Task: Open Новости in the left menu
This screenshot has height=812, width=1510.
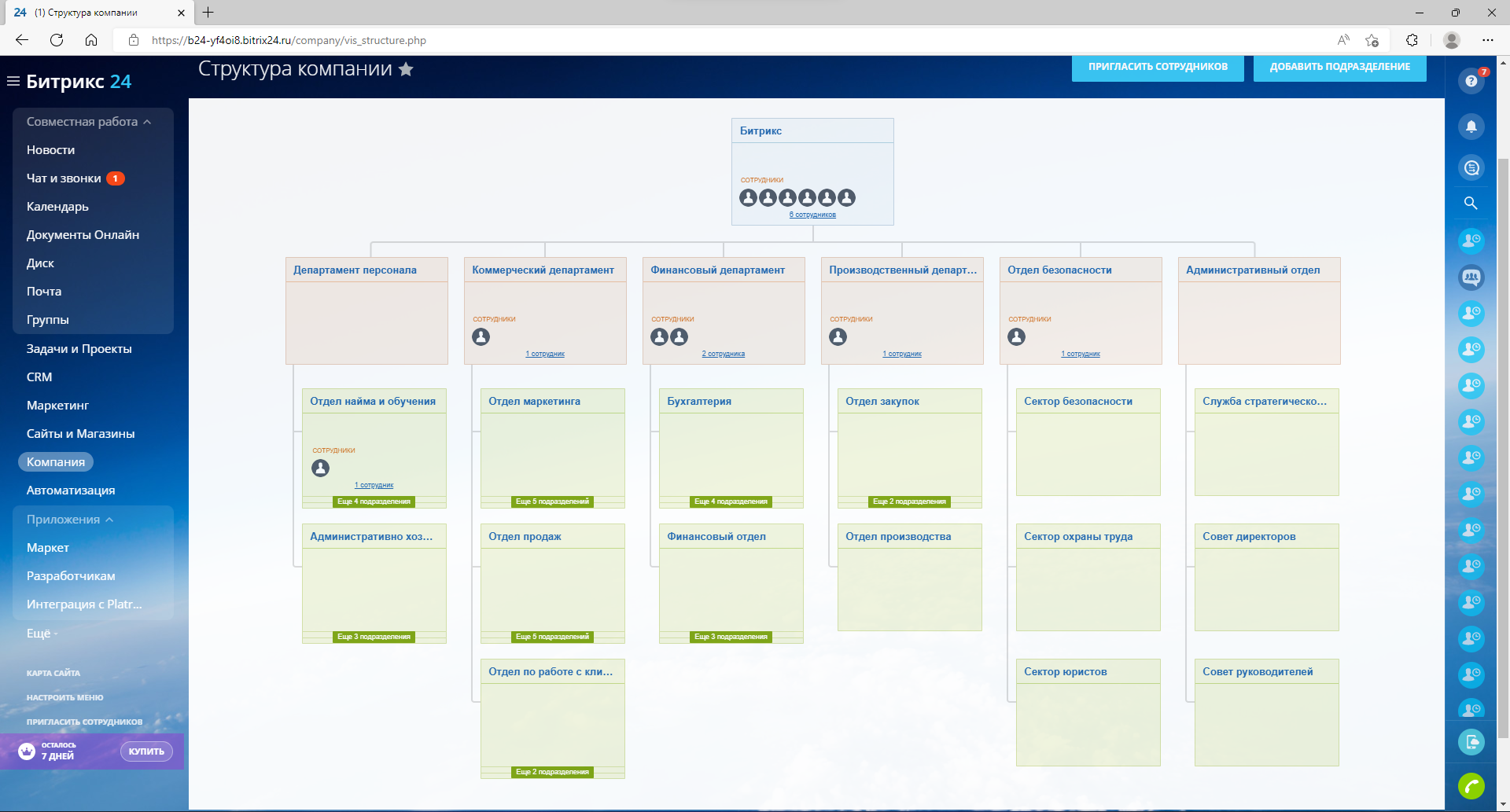Action: click(51, 150)
